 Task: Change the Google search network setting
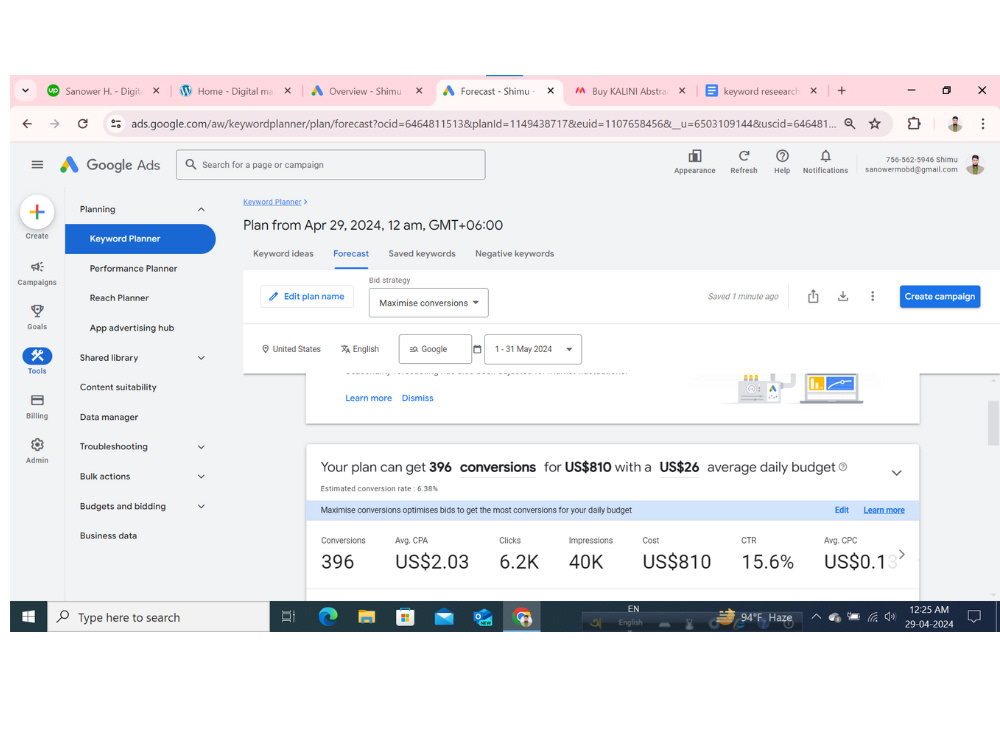pos(435,349)
